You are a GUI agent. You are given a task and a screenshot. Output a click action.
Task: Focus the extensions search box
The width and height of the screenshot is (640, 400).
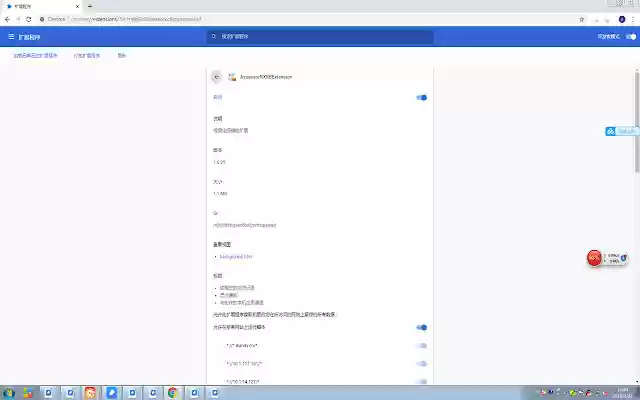[x=320, y=37]
